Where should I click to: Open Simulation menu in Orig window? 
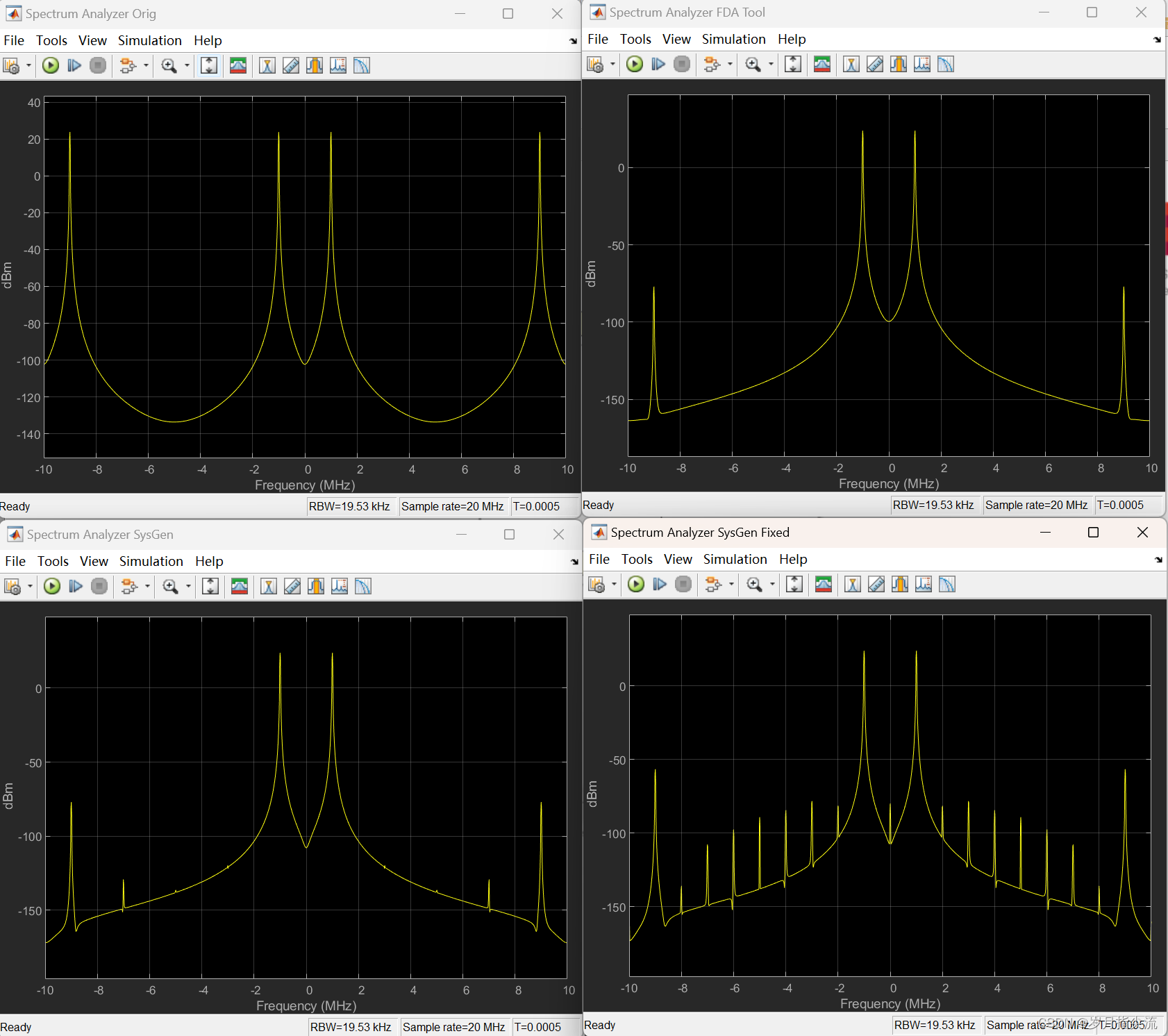tap(150, 40)
